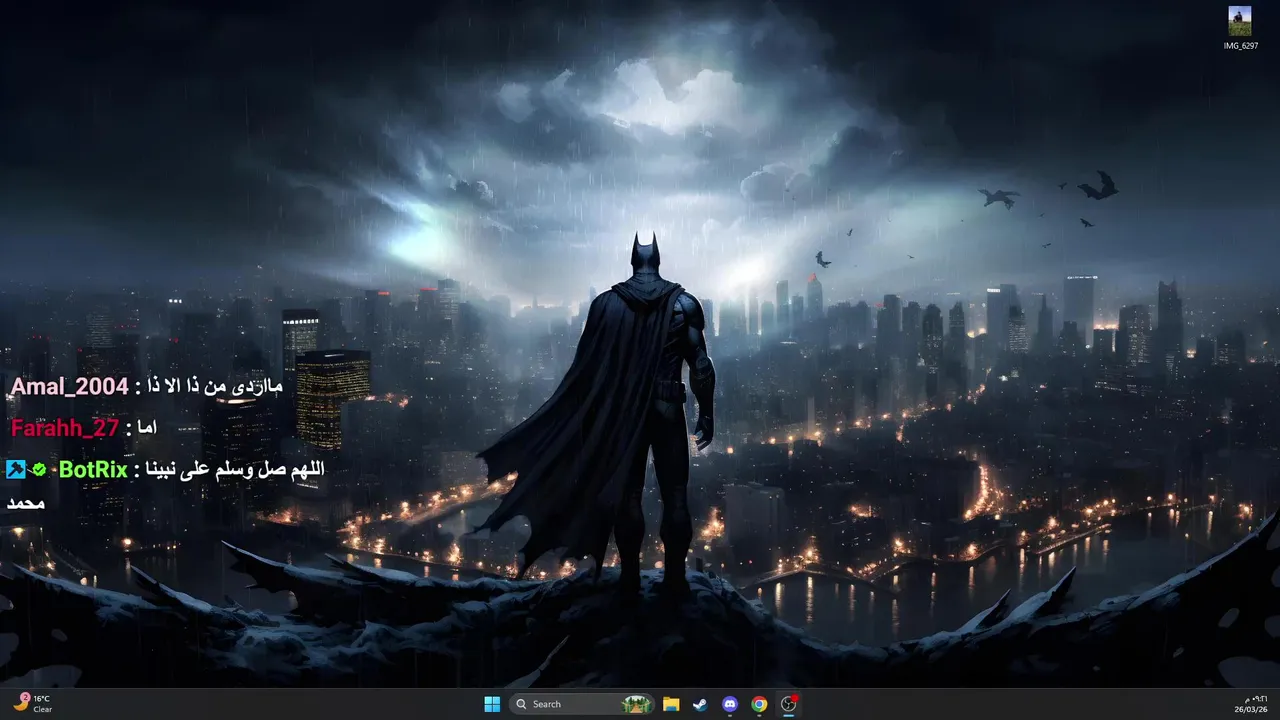Screen dimensions: 1280x720
Task: Open Discord from the taskbar
Action: [x=730, y=704]
